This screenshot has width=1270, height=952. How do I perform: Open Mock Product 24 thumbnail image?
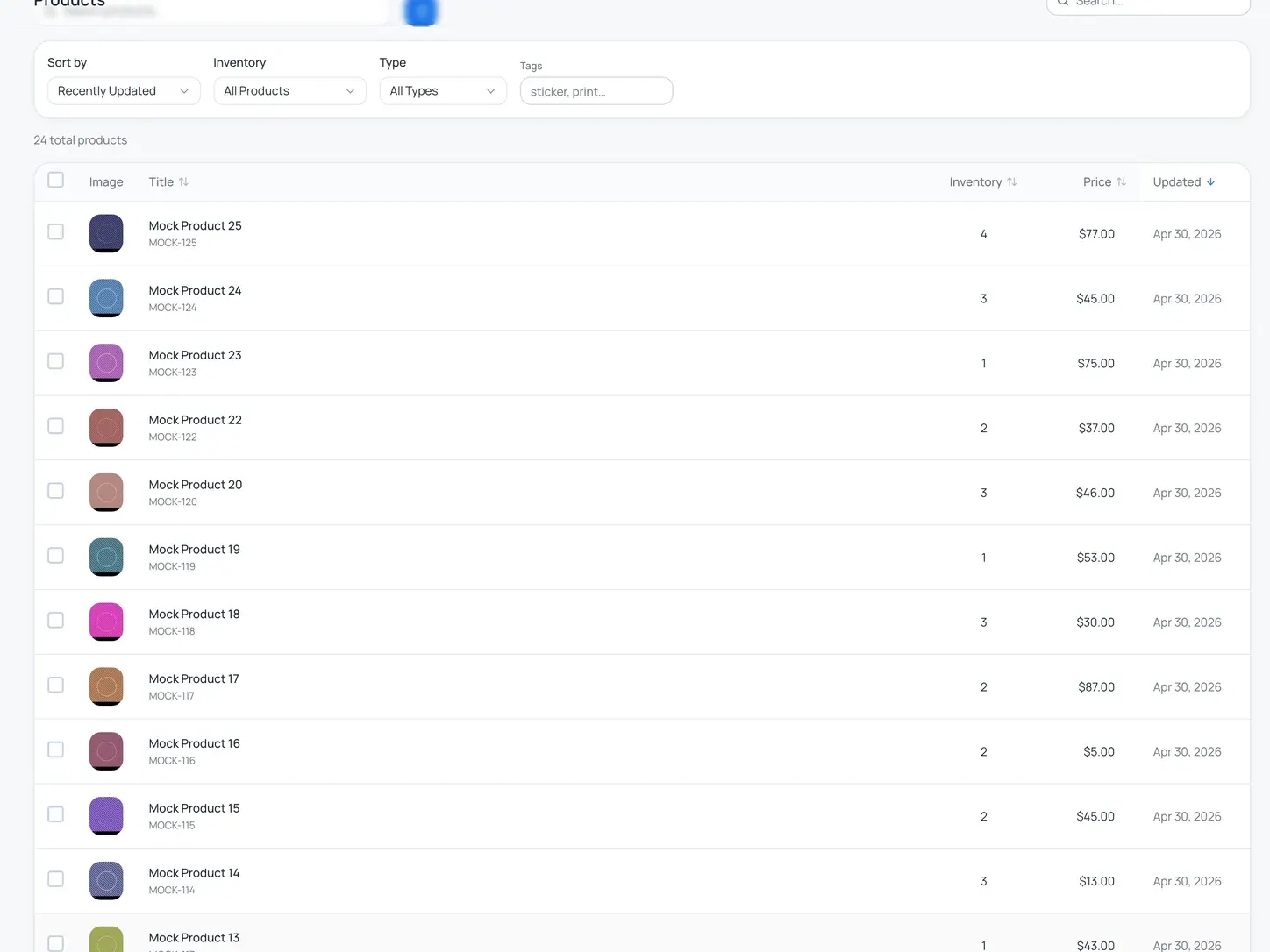pos(106,299)
